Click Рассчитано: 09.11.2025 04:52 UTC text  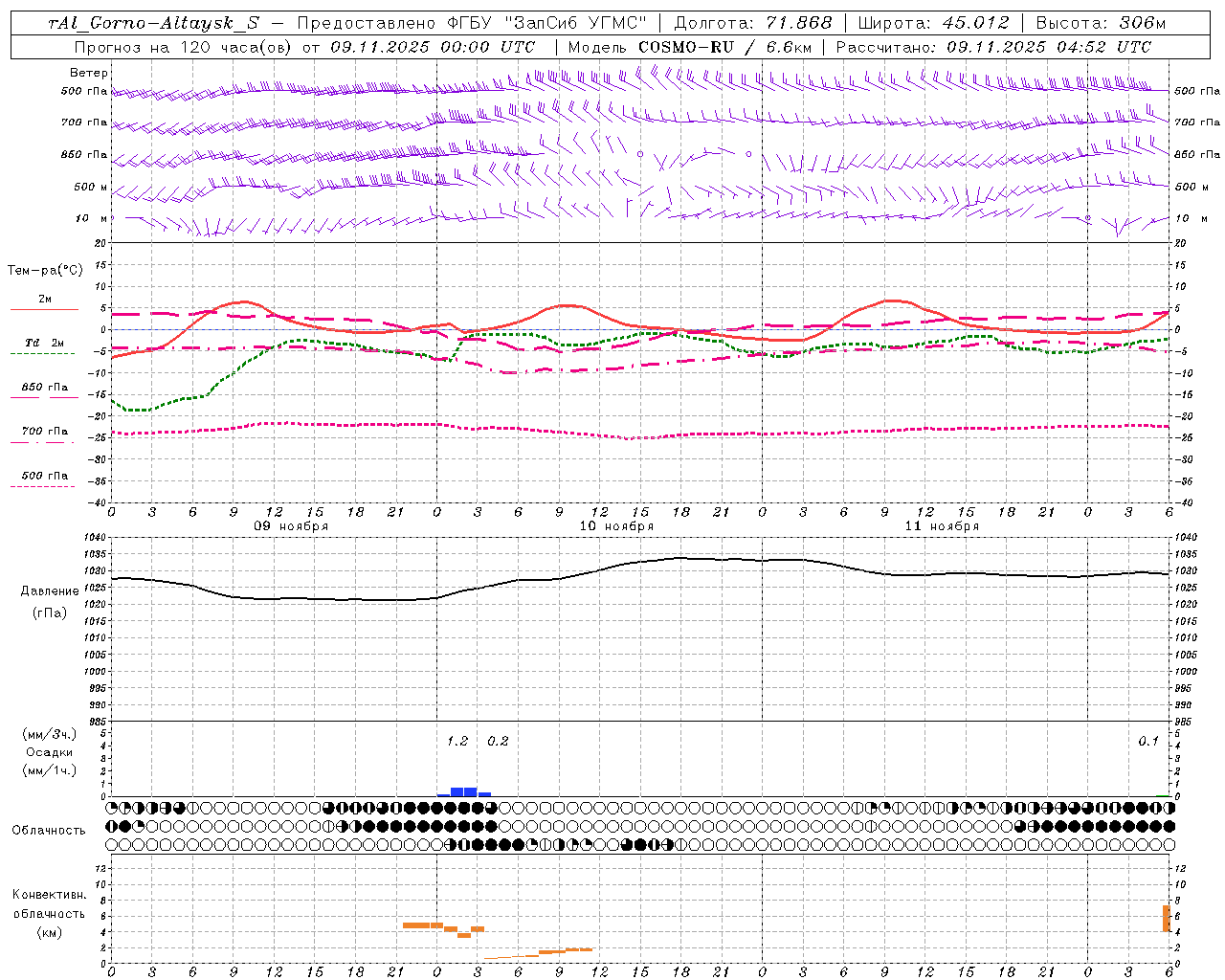(x=993, y=47)
